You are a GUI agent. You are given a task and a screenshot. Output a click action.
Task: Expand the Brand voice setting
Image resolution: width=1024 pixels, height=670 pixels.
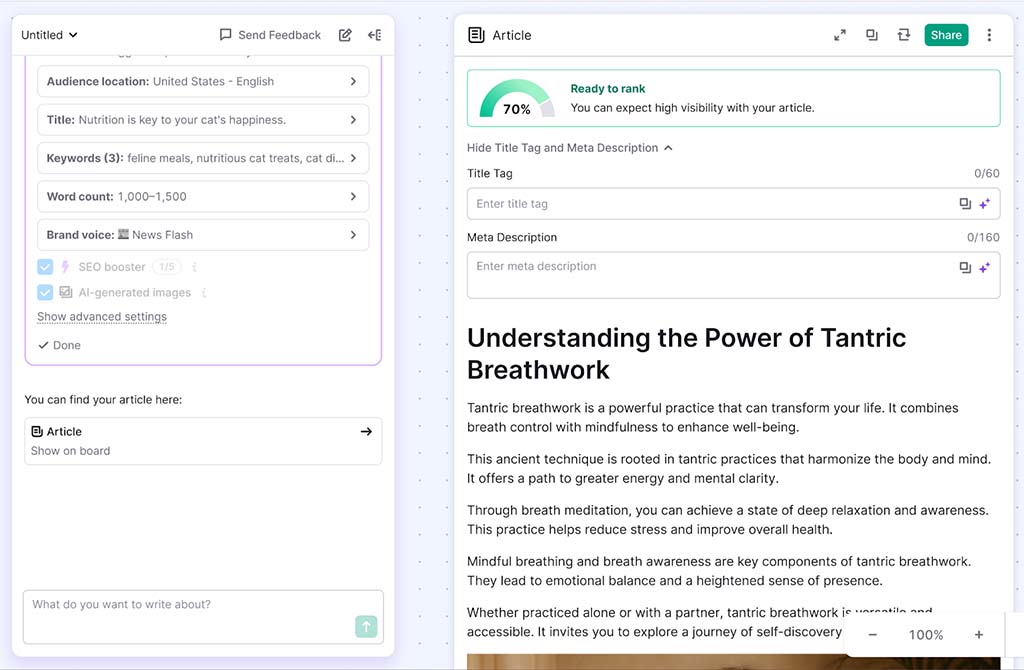[x=203, y=235]
